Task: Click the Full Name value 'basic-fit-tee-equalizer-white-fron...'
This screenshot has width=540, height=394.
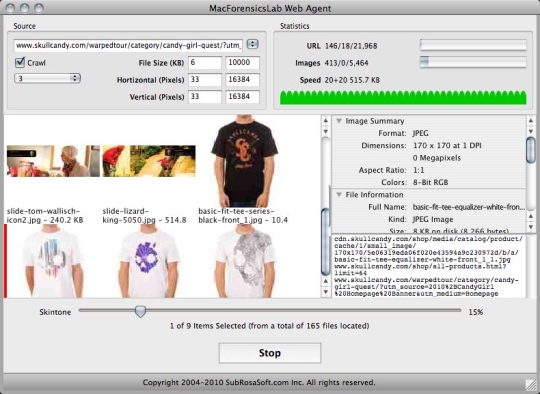Action: [x=468, y=207]
